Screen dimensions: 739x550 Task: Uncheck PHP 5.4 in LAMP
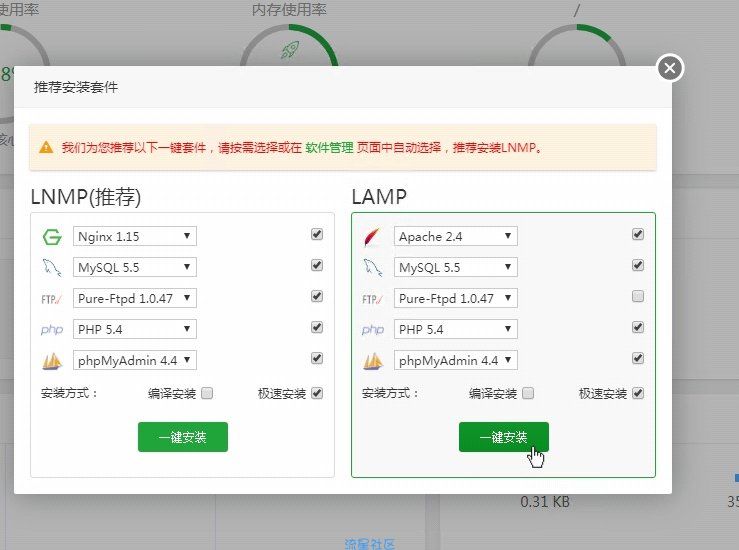pyautogui.click(x=638, y=327)
